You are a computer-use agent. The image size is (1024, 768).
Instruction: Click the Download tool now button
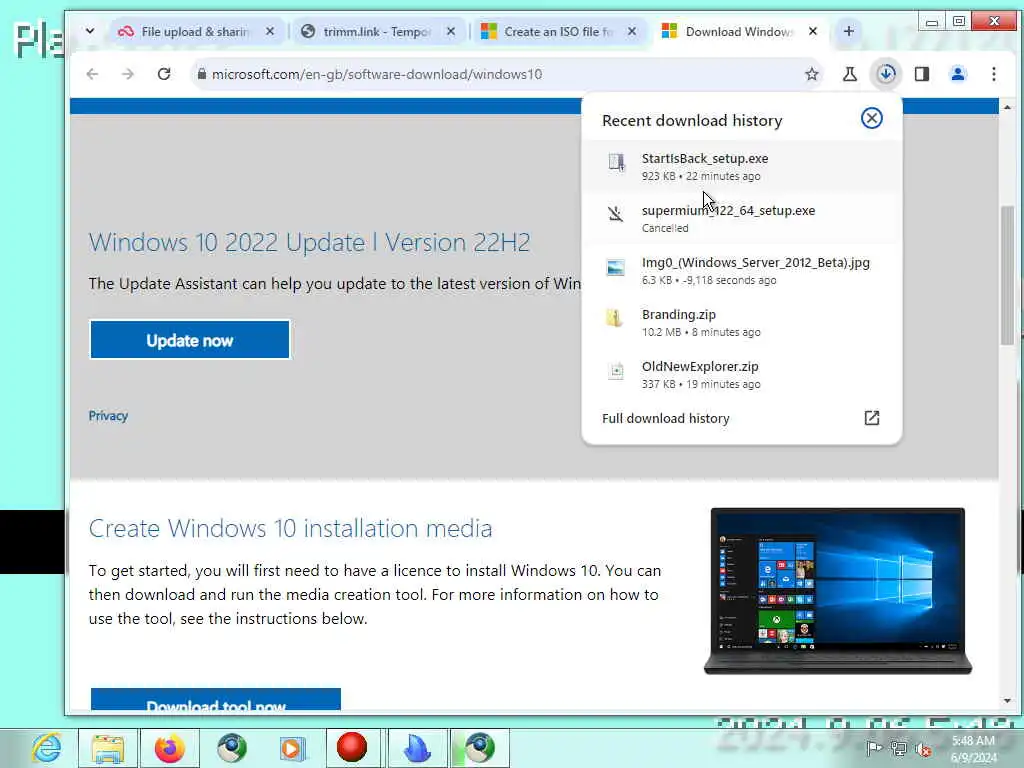coord(216,699)
